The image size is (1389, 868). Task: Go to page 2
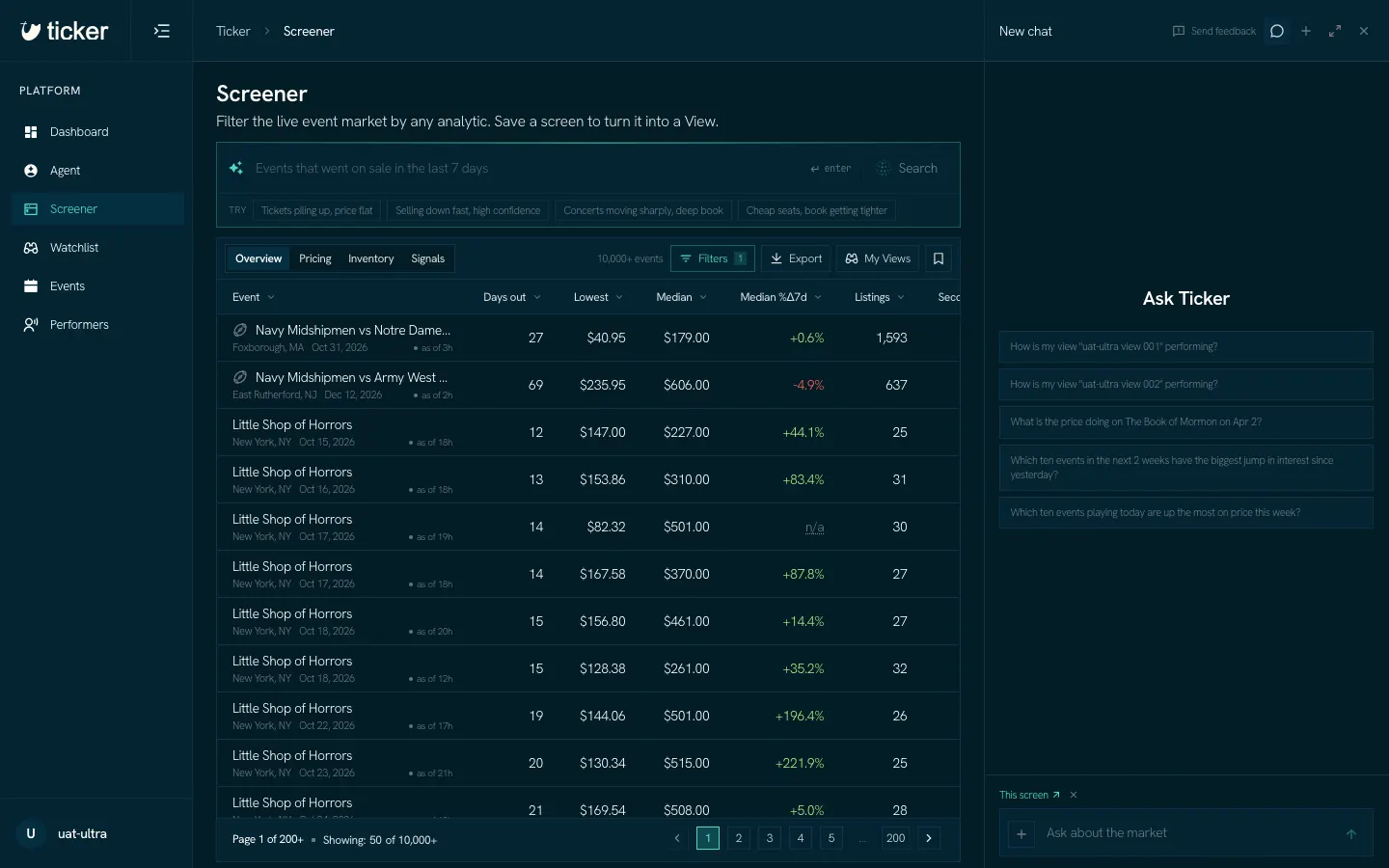pos(739,838)
